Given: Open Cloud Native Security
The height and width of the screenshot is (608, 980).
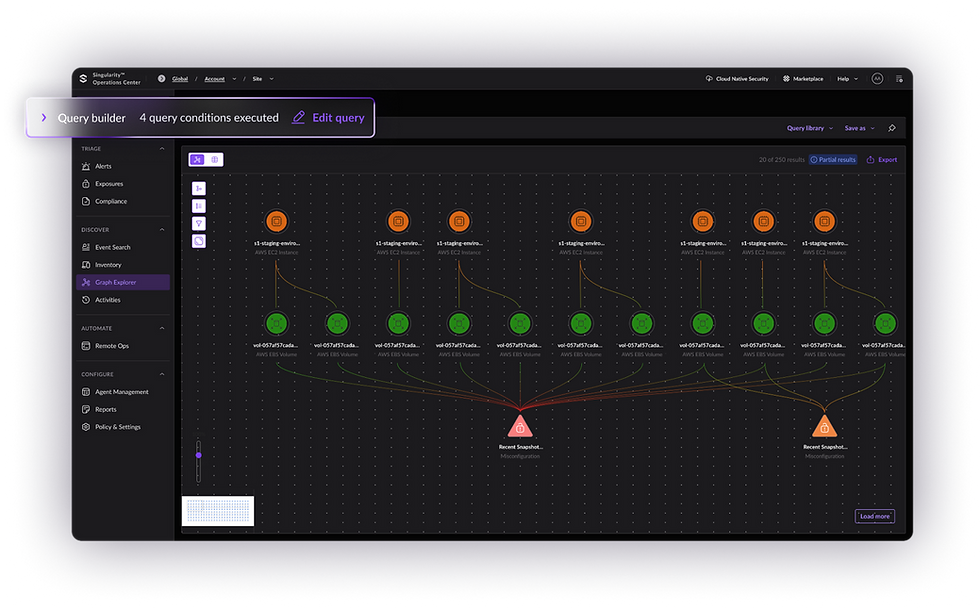Looking at the screenshot, I should tap(737, 79).
